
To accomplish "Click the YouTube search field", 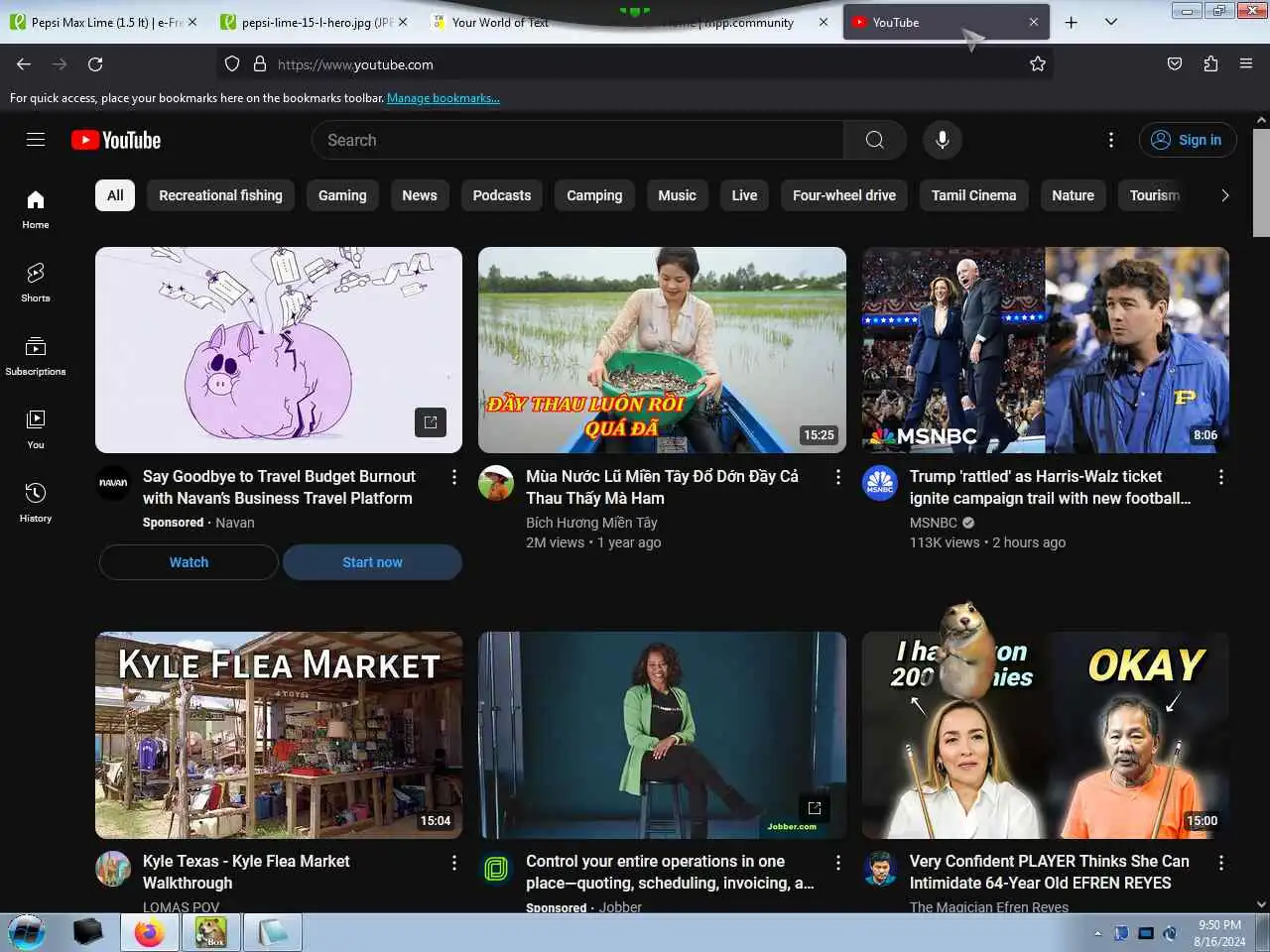I will tap(577, 140).
